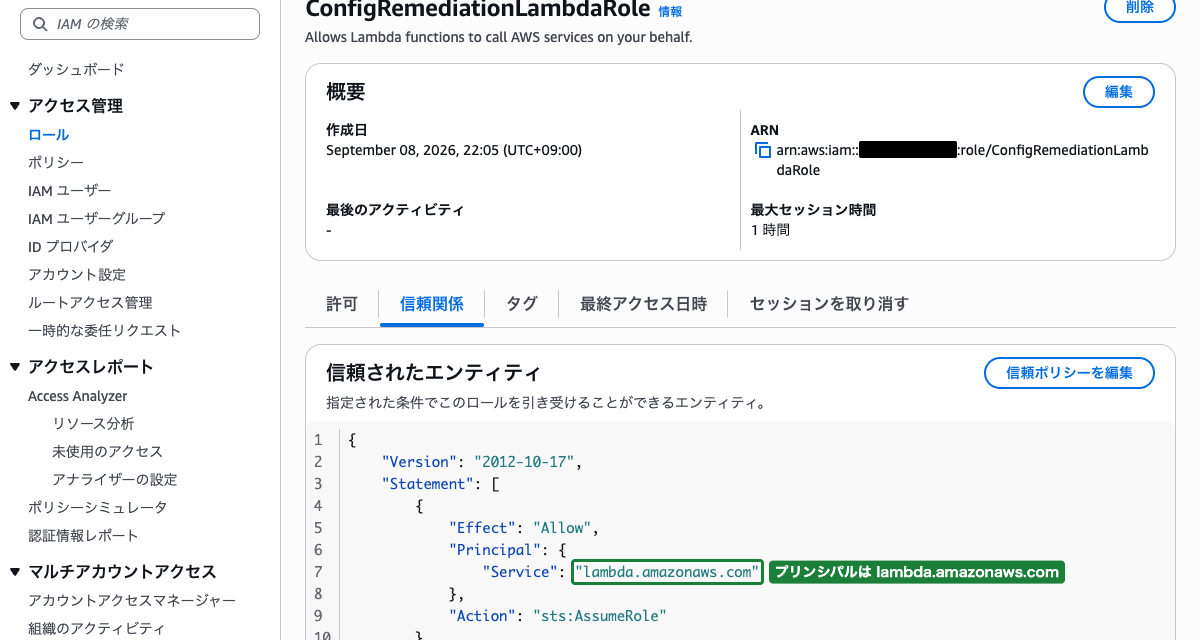Click the 情報 link beside role name
The width and height of the screenshot is (1200, 640).
(670, 11)
